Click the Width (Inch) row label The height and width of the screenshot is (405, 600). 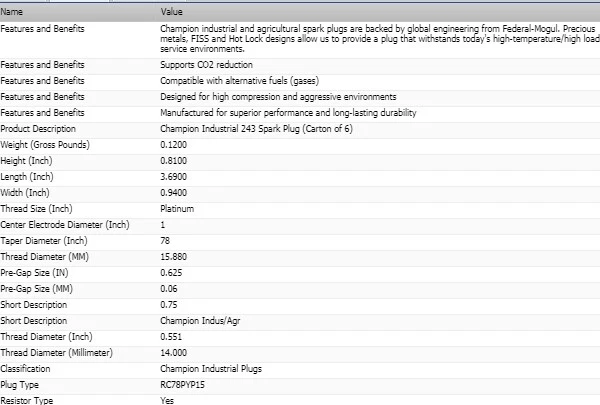[25, 193]
